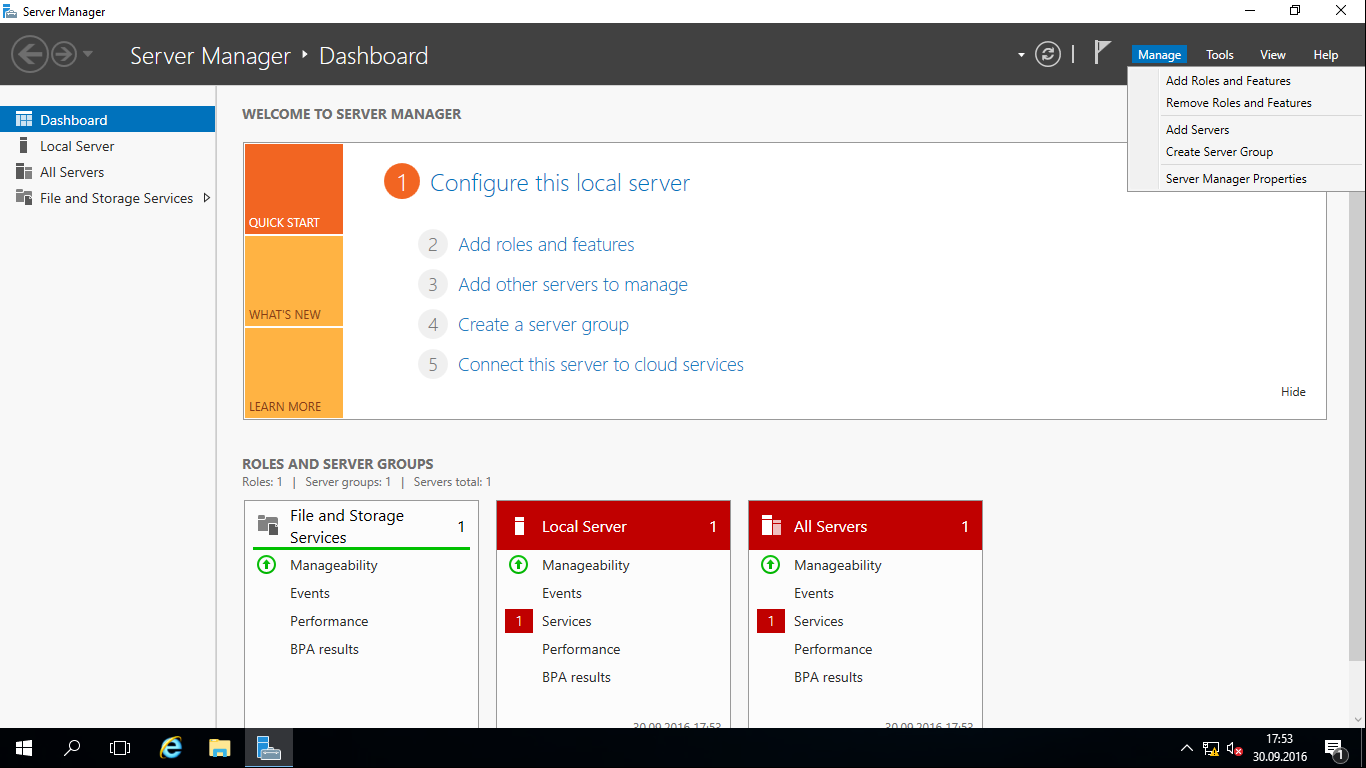Click the Local Server sidebar icon
Viewport: 1366px width, 768px height.
[23, 146]
